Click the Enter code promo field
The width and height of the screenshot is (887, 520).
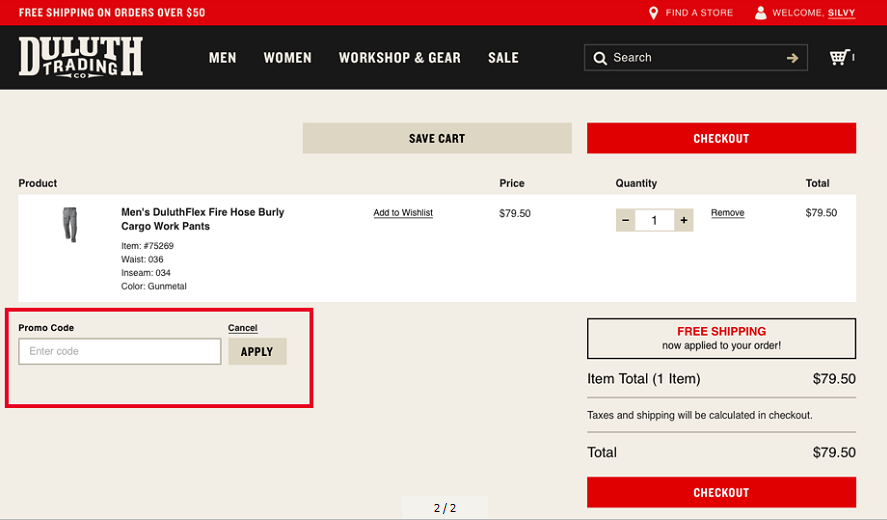(120, 351)
